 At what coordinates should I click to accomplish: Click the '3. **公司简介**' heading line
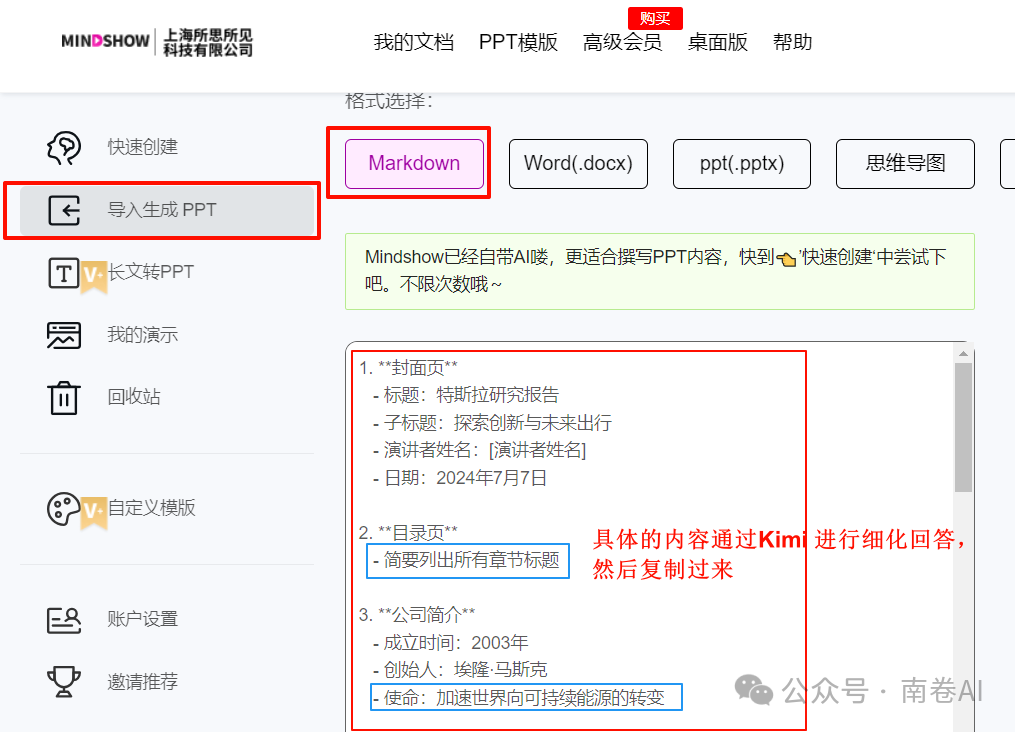point(417,615)
